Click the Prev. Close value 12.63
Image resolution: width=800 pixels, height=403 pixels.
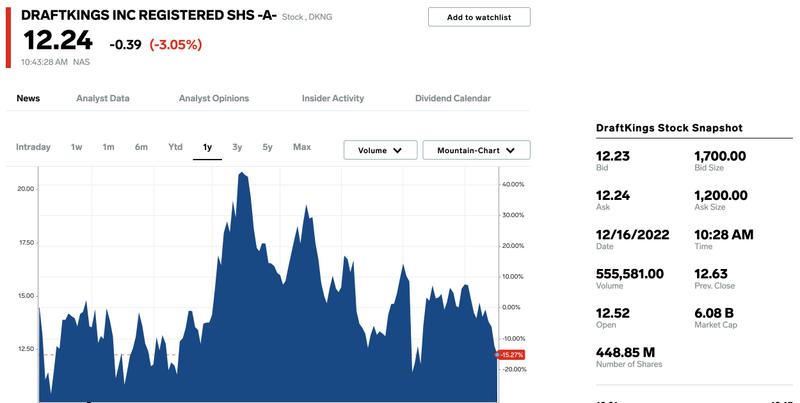point(711,274)
